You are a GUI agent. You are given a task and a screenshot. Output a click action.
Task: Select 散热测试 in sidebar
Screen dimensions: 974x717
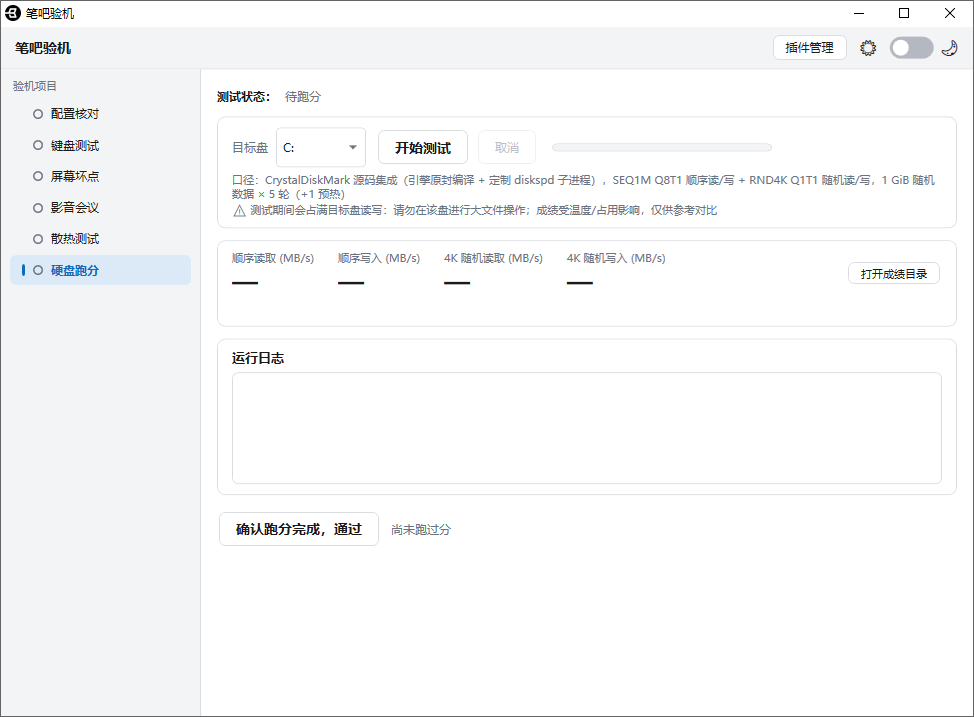101,239
